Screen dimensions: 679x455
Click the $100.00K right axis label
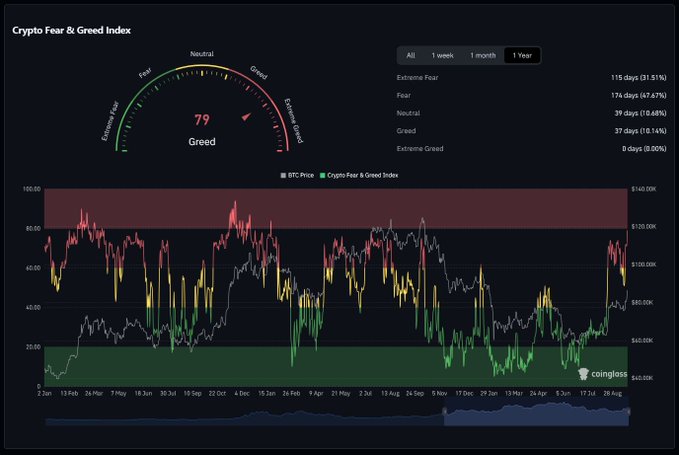point(644,265)
